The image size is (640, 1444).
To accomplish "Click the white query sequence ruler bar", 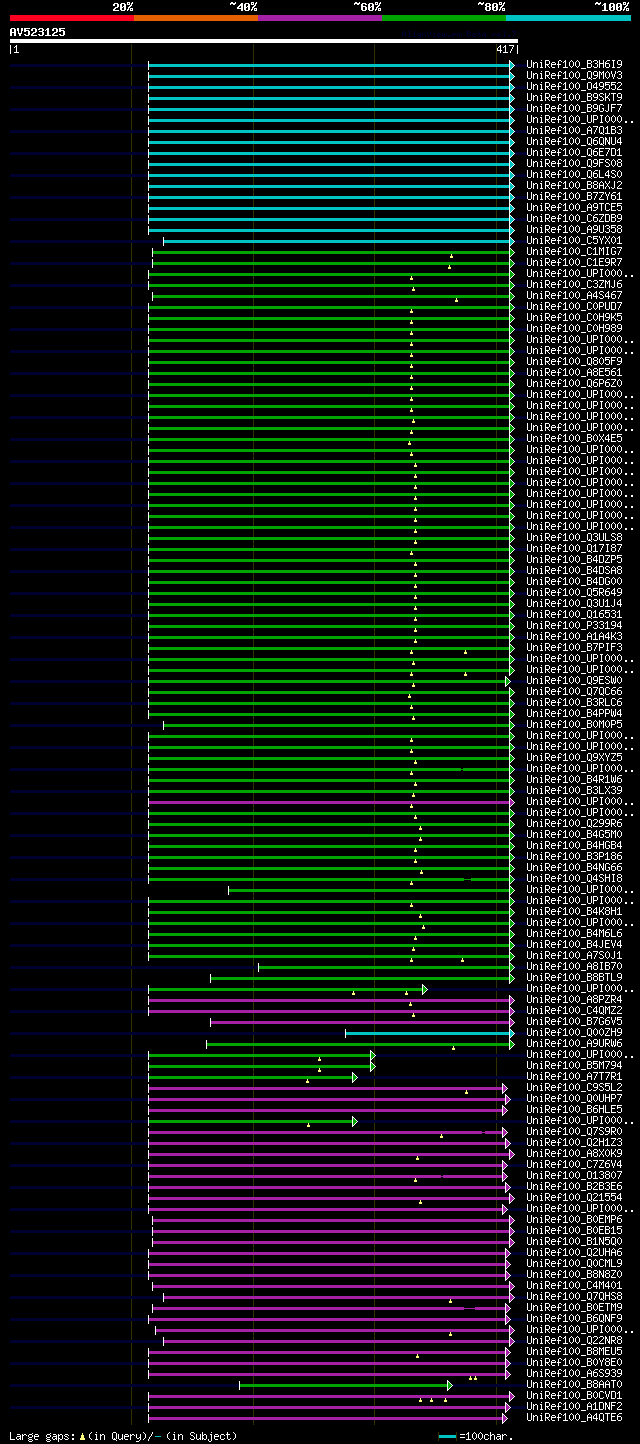I will tap(263, 41).
